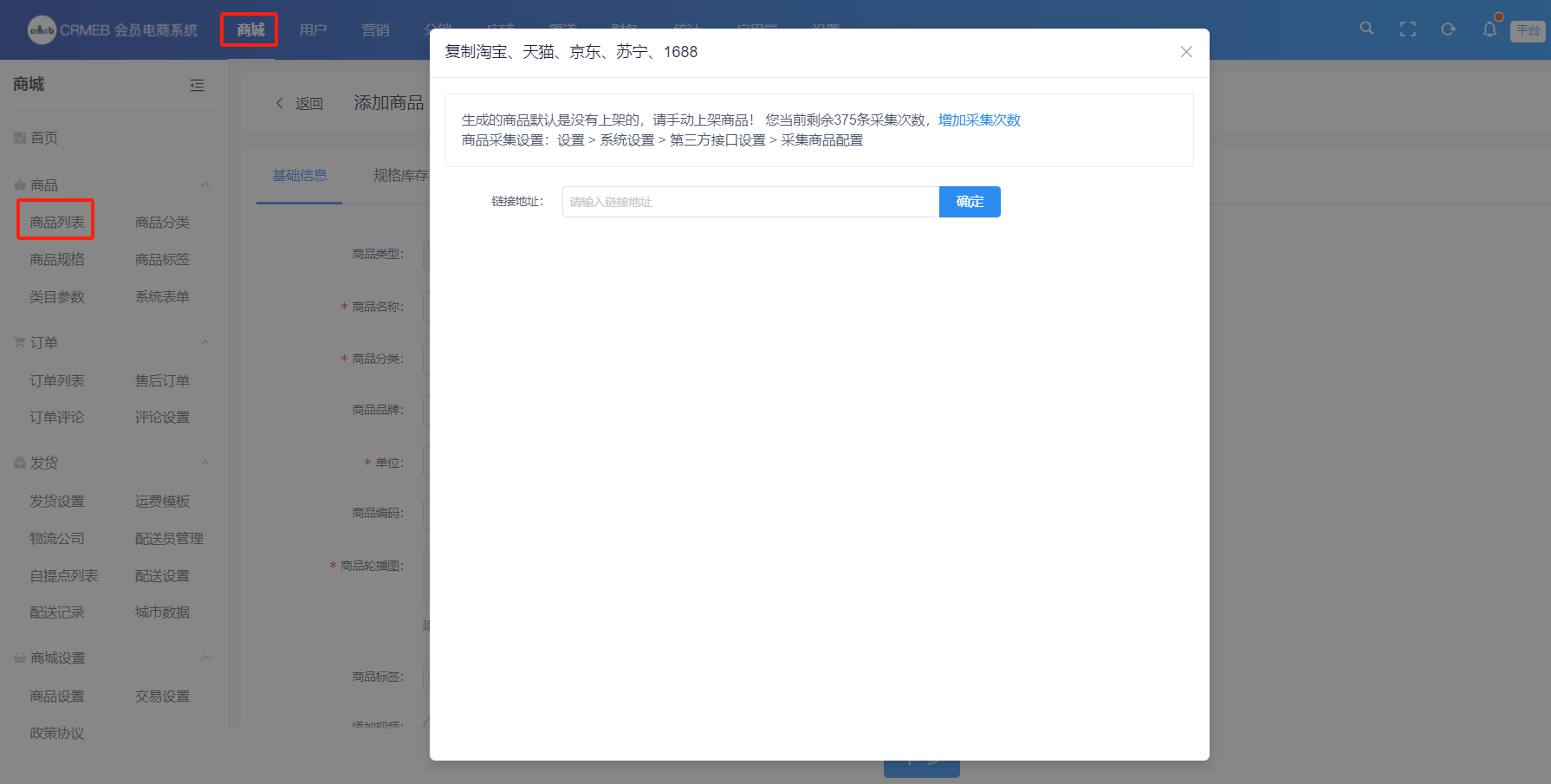The image size is (1551, 784).
Task: Open 类目参数 in sidebar
Action: click(56, 297)
